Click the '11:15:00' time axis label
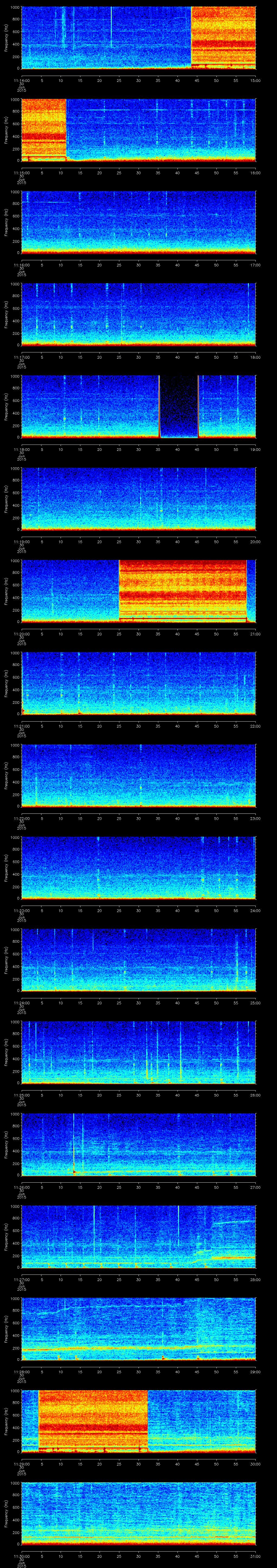This screenshot has width=277, height=1568. click(x=21, y=173)
